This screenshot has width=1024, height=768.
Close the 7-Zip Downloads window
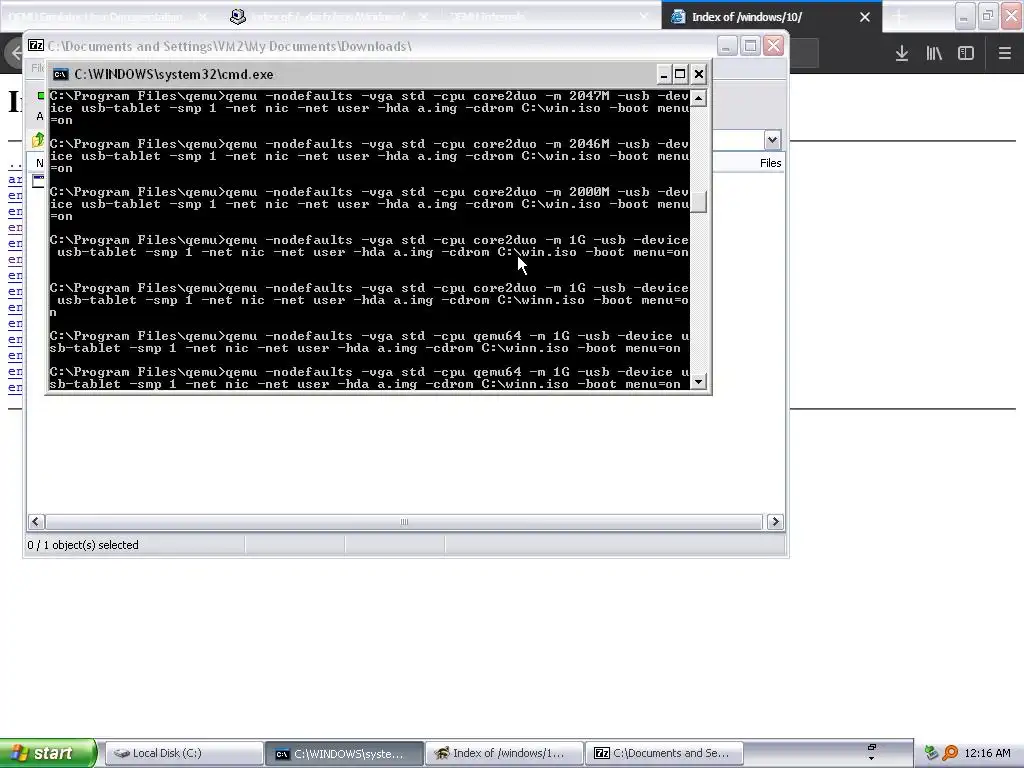pos(773,46)
